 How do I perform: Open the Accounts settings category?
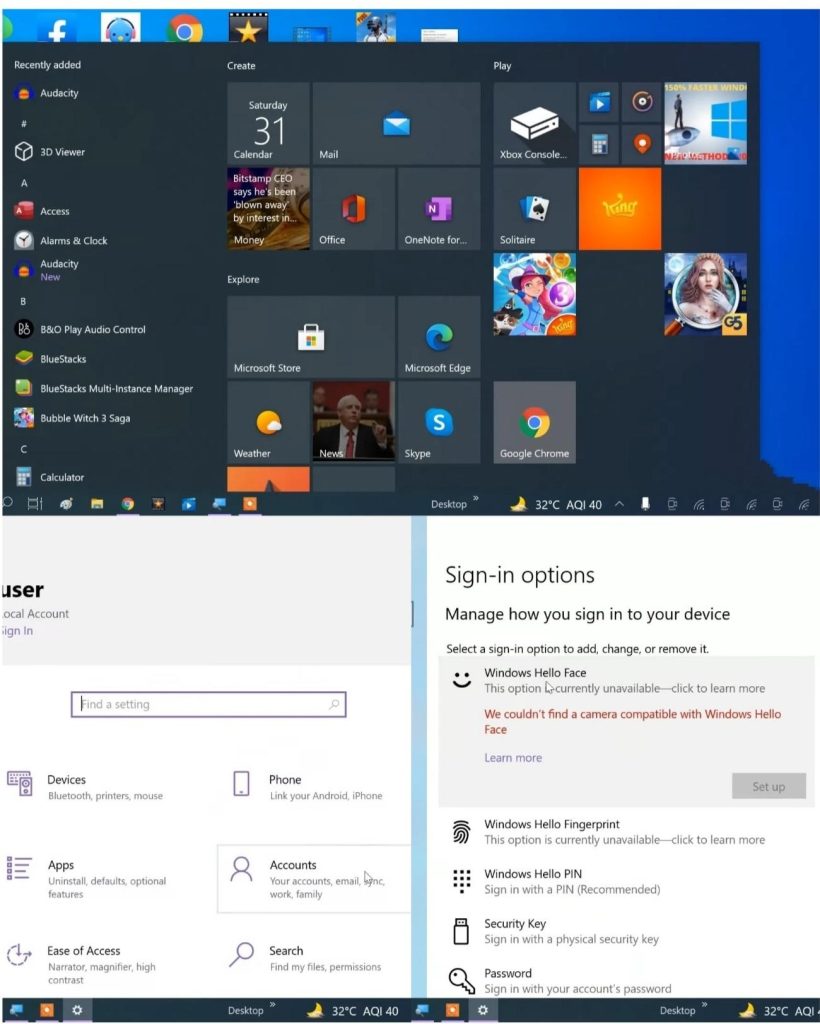point(314,878)
